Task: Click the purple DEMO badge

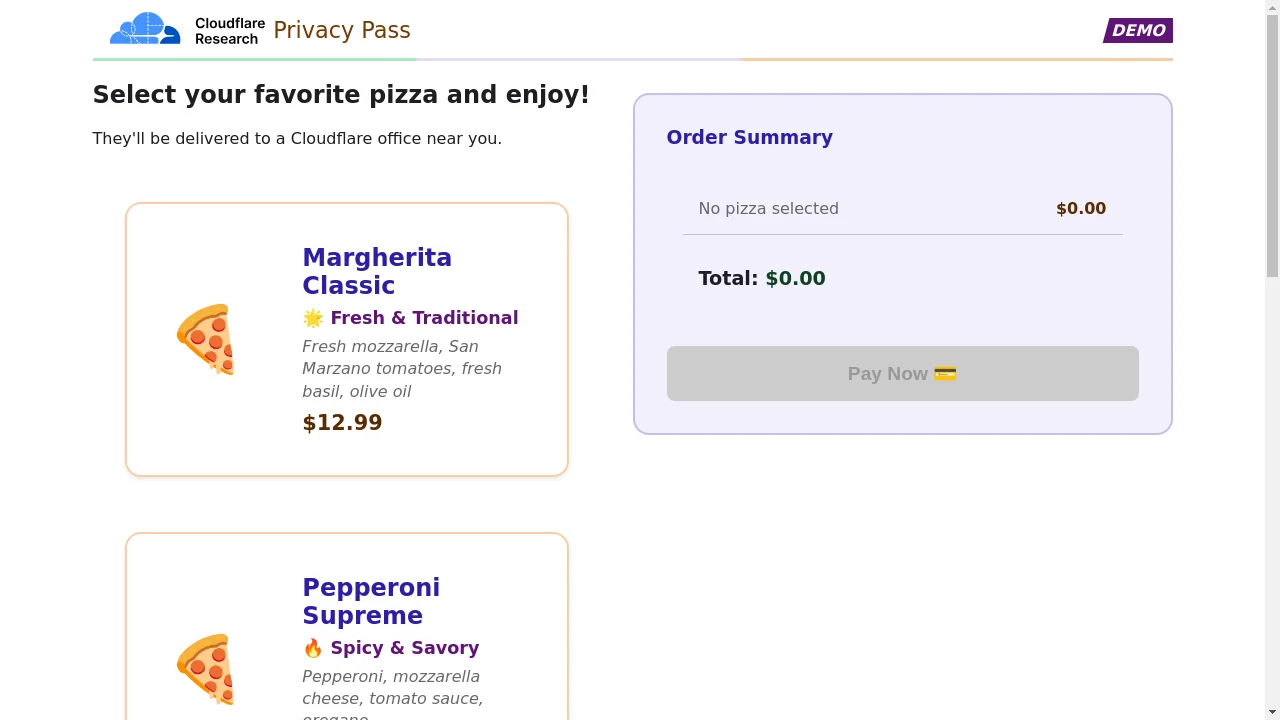Action: pos(1138,30)
